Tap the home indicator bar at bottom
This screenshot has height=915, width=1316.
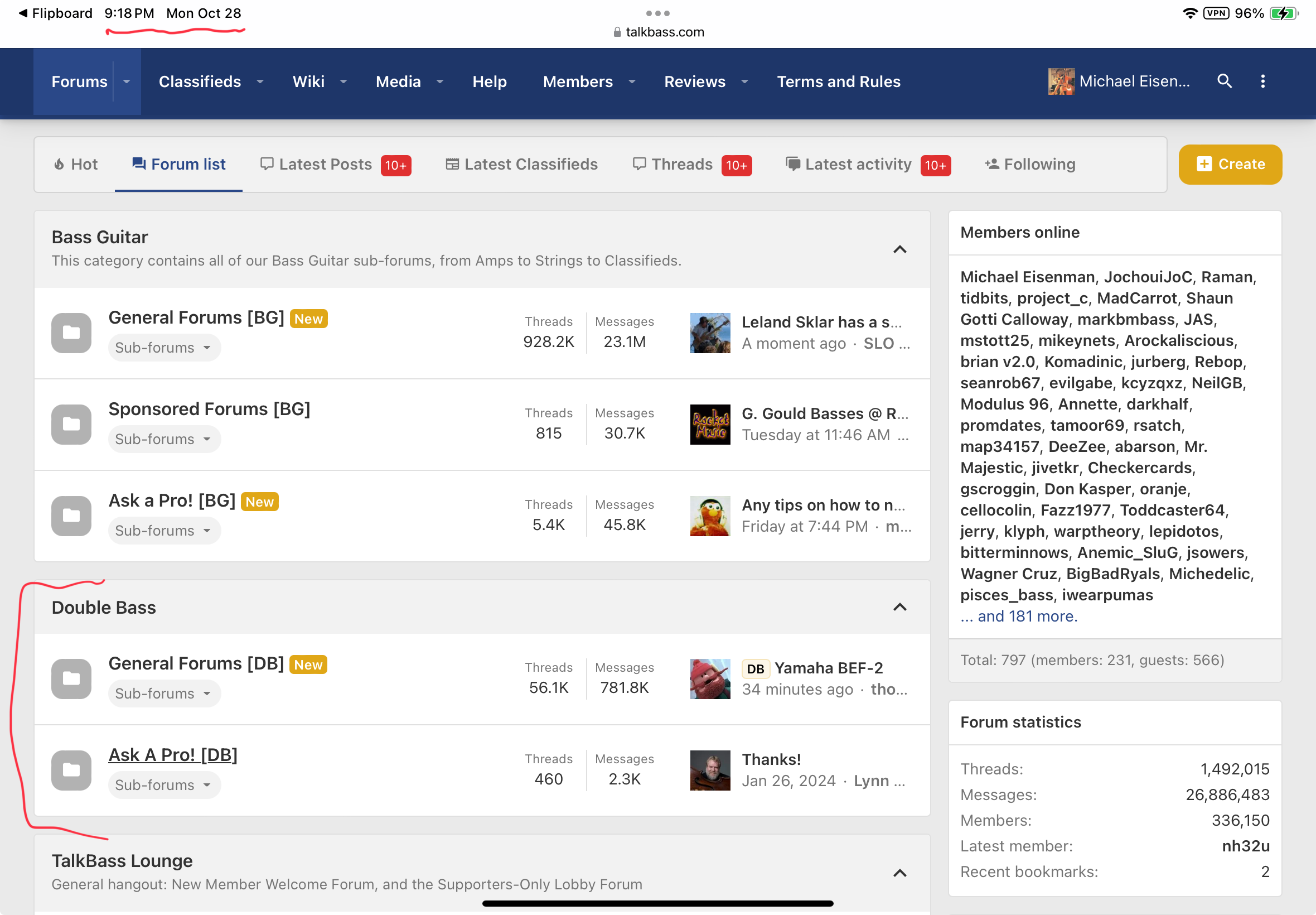tap(657, 903)
